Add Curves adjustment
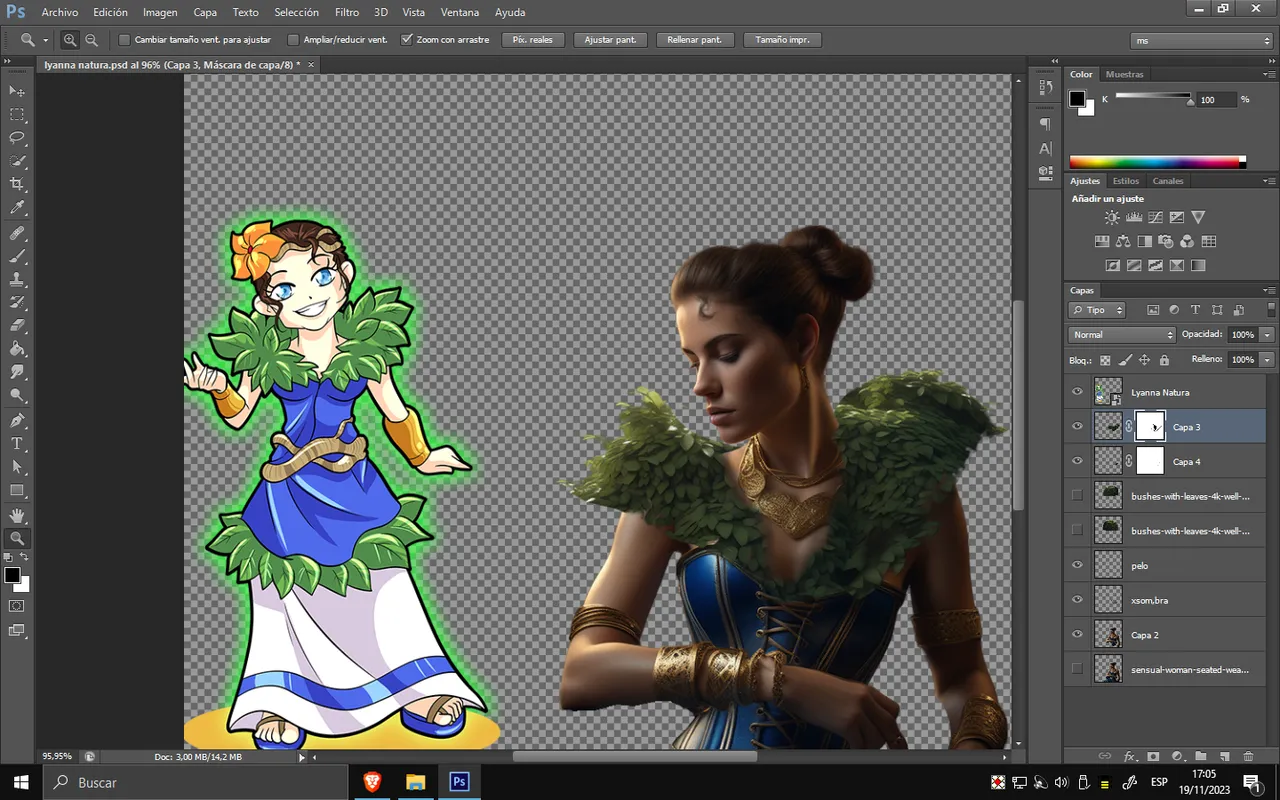 tap(1155, 217)
